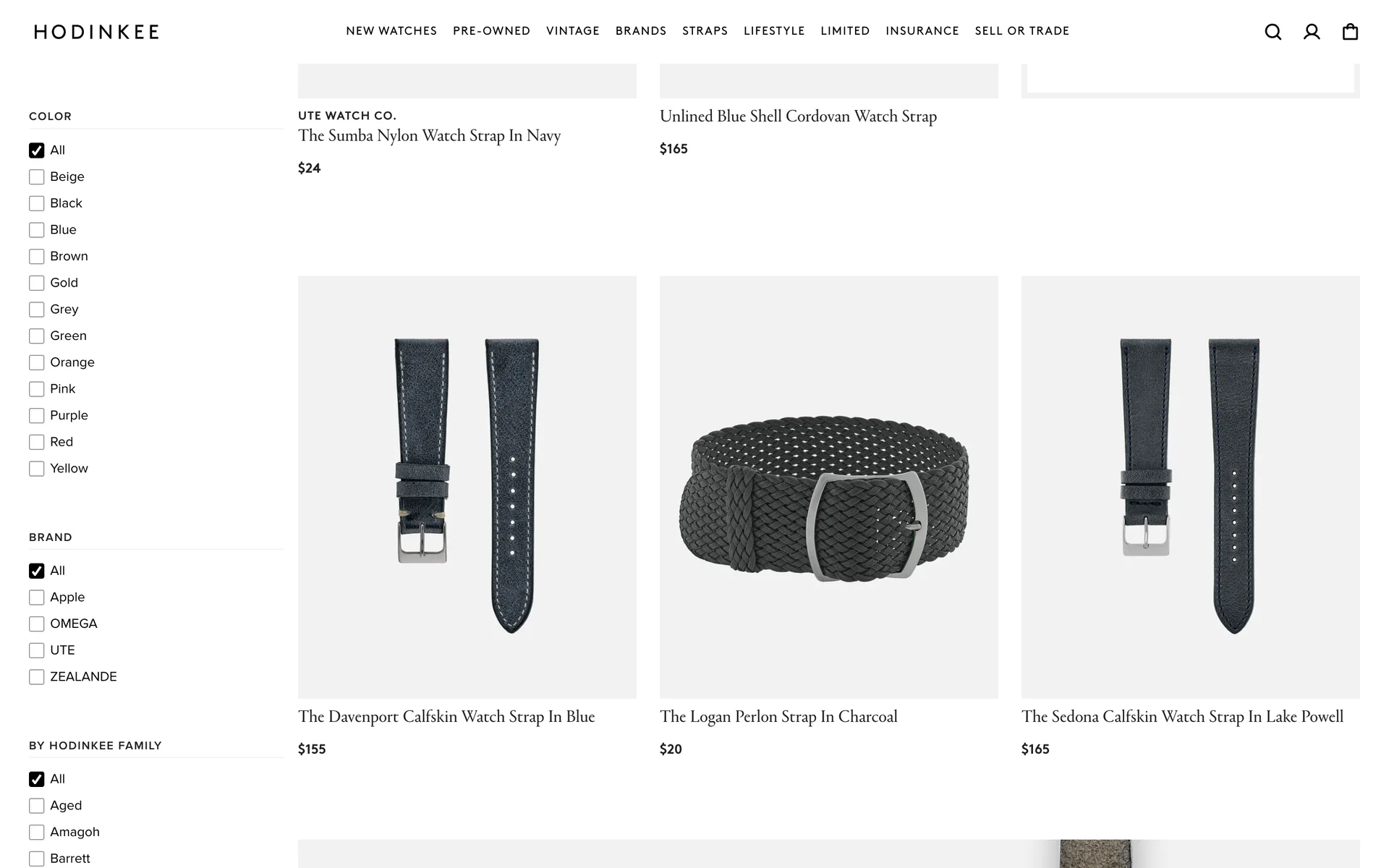Select the Apple brand checkbox

pos(37,597)
